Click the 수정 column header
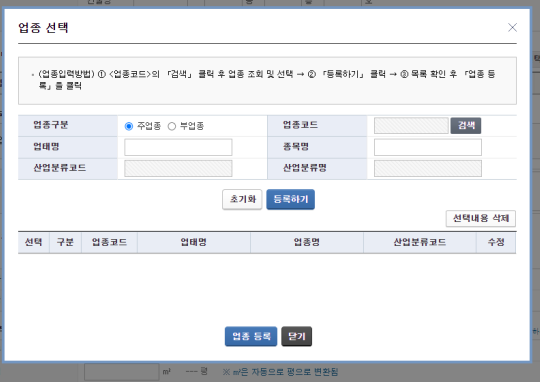This screenshot has width=540, height=382. pyautogui.click(x=496, y=242)
